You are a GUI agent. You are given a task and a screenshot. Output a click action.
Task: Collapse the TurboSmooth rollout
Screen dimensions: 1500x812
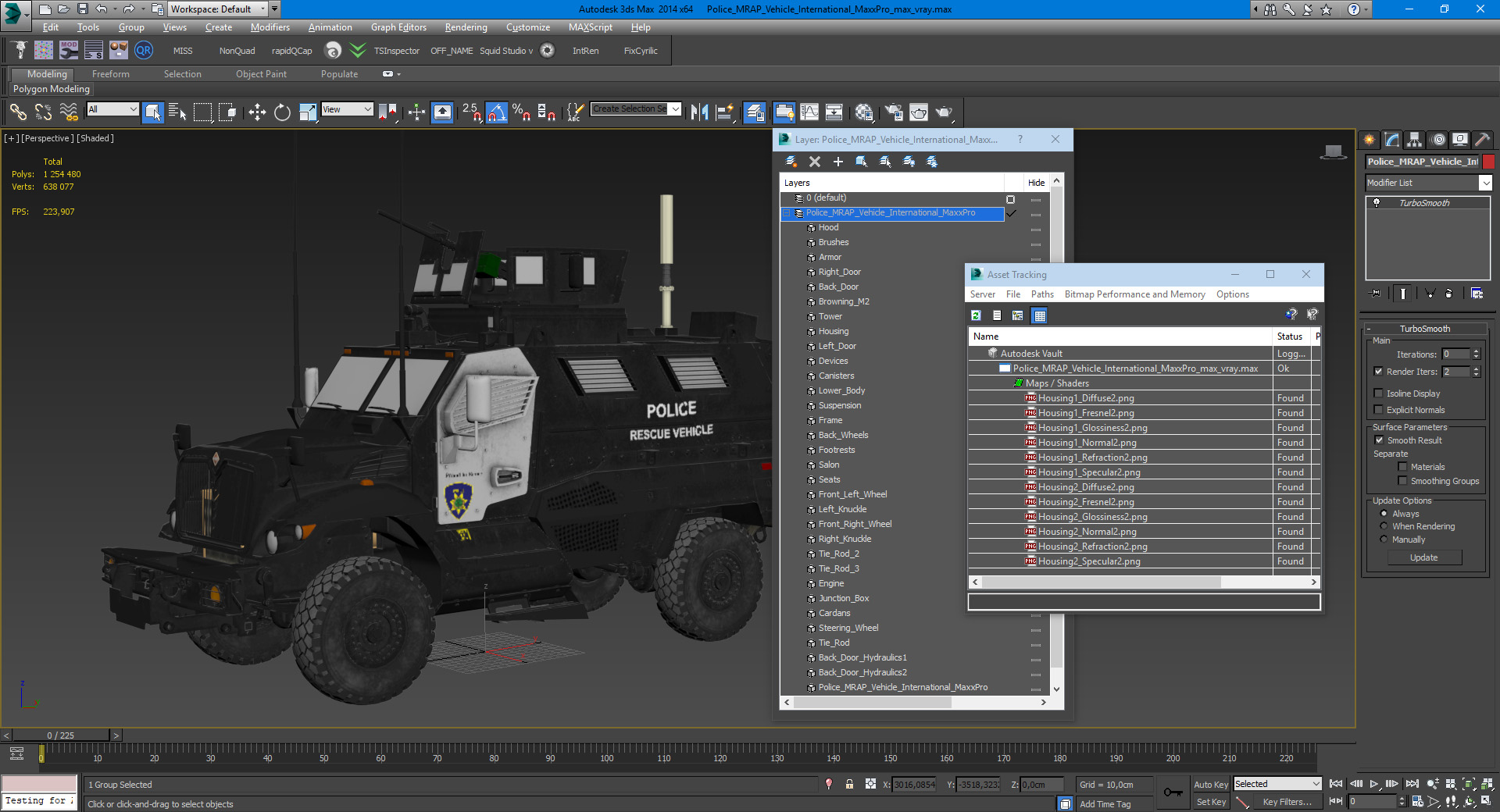[1424, 329]
